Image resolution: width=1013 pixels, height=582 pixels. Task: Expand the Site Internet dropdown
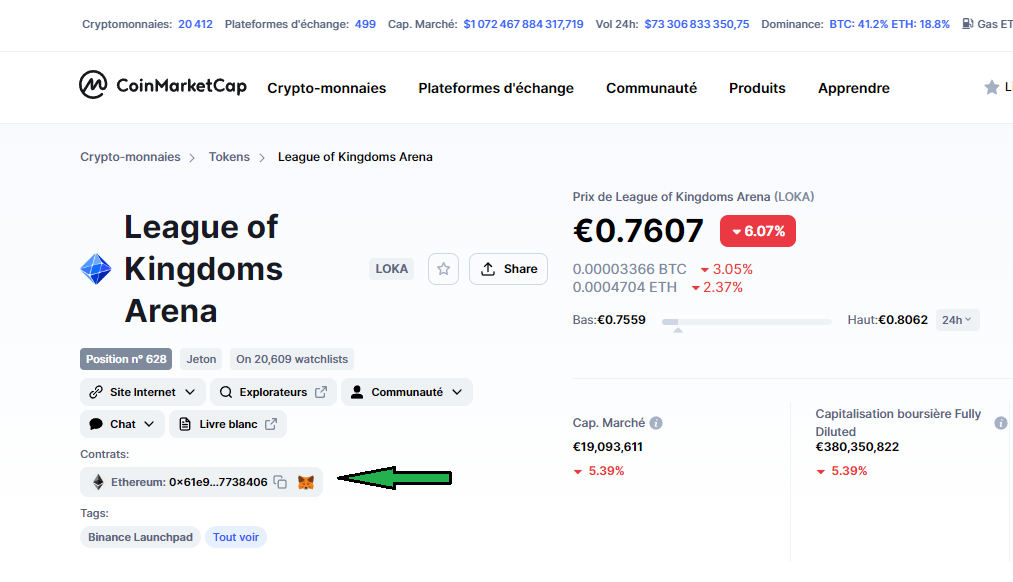(x=143, y=392)
